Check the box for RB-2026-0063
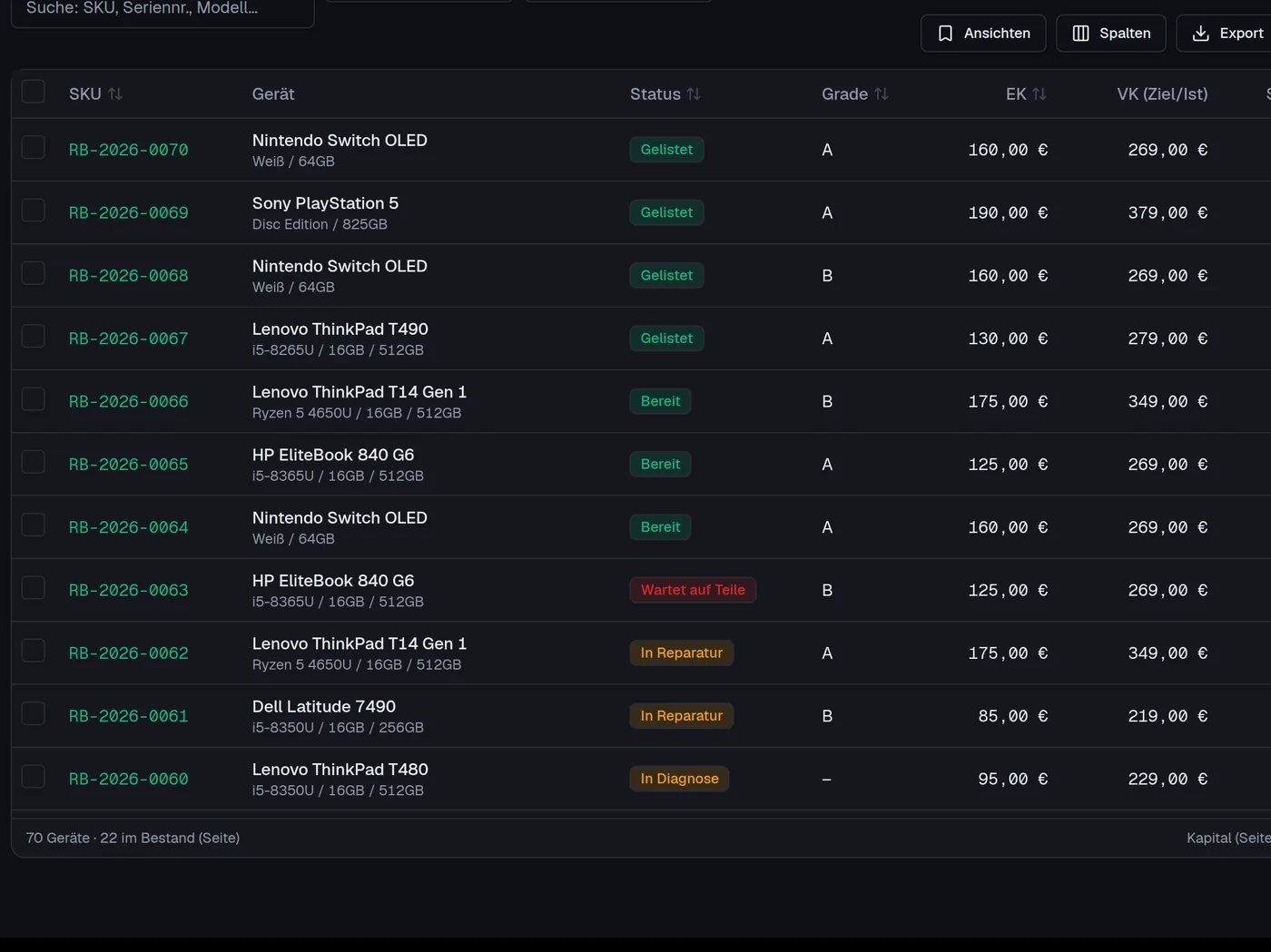 (34, 588)
